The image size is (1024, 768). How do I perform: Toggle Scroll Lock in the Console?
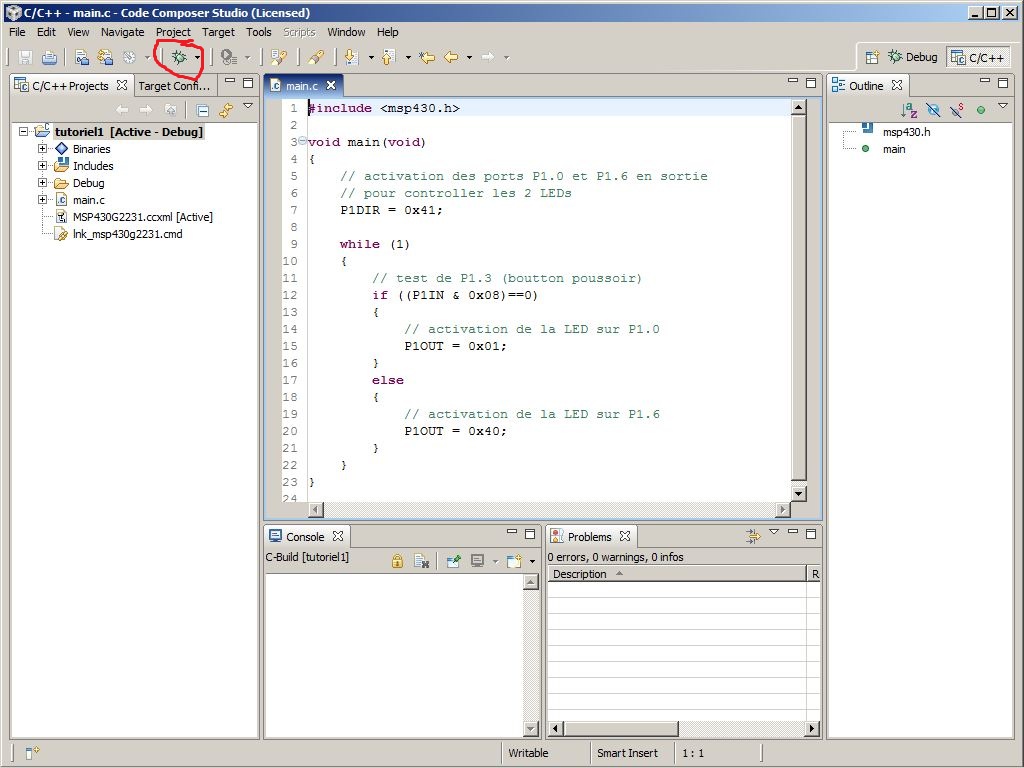click(397, 561)
